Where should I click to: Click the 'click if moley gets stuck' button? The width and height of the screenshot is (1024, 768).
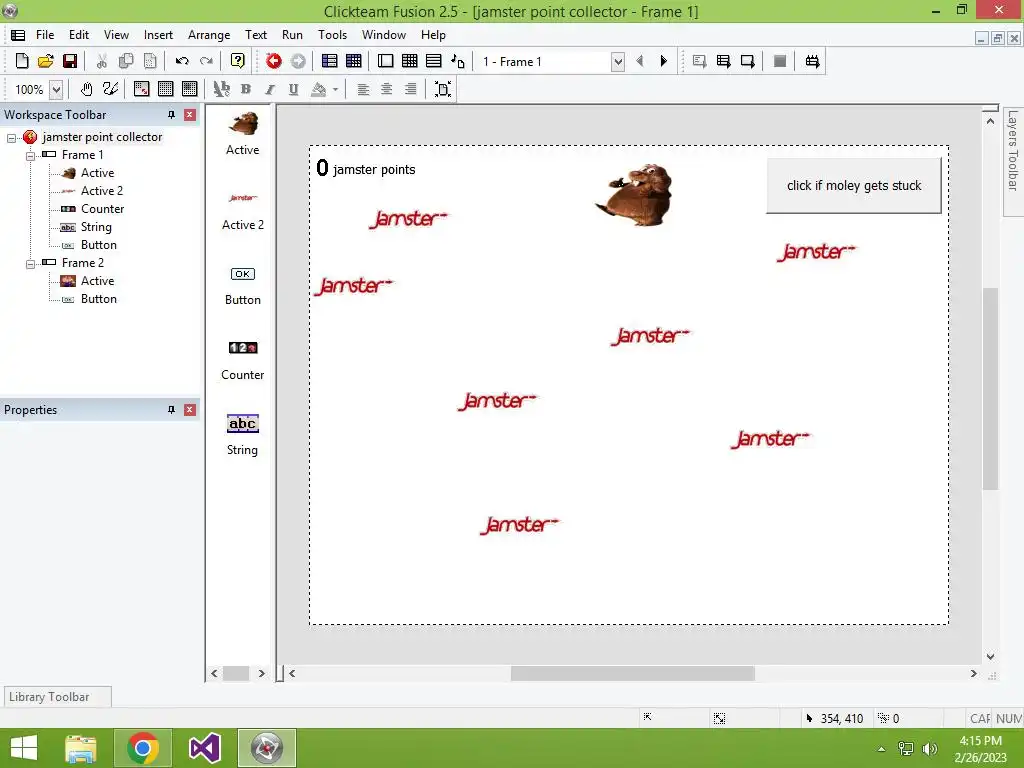click(x=854, y=185)
